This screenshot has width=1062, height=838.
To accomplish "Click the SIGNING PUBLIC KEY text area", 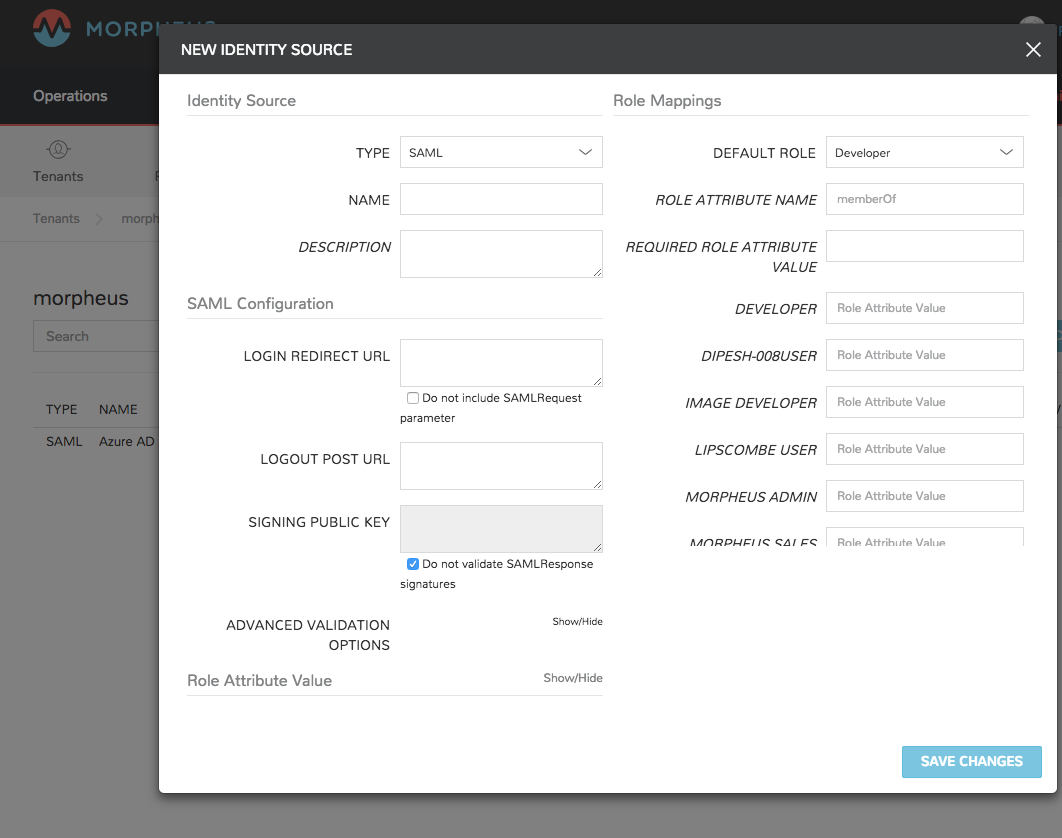I will [x=501, y=529].
